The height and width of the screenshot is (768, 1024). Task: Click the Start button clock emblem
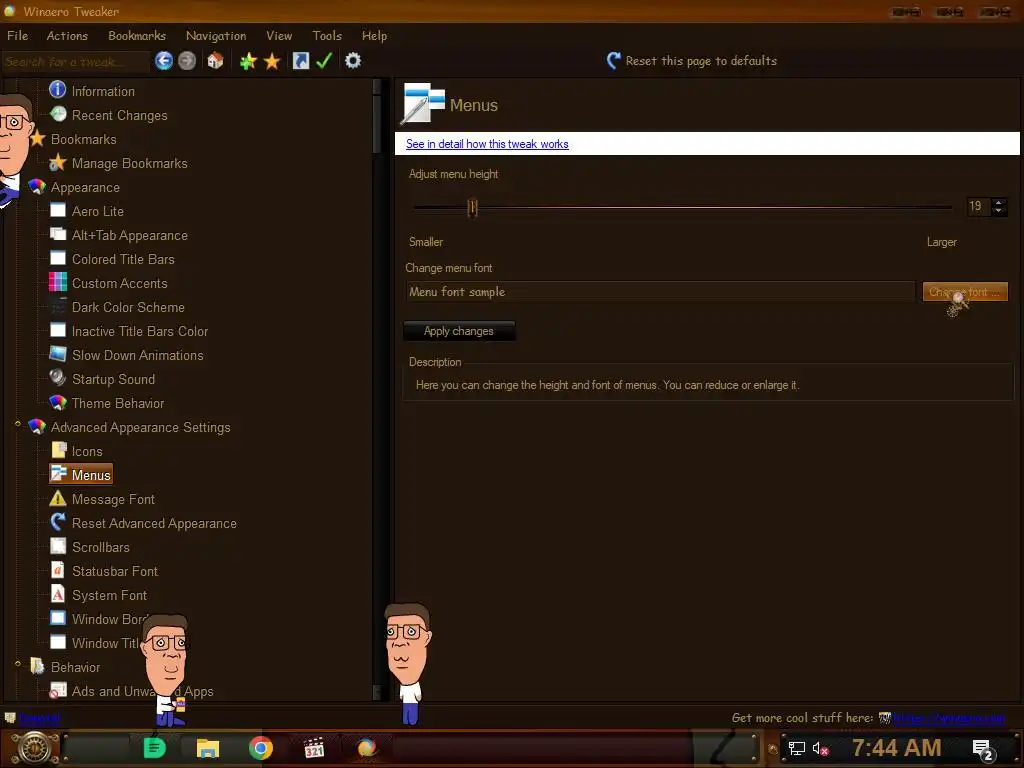[33, 748]
